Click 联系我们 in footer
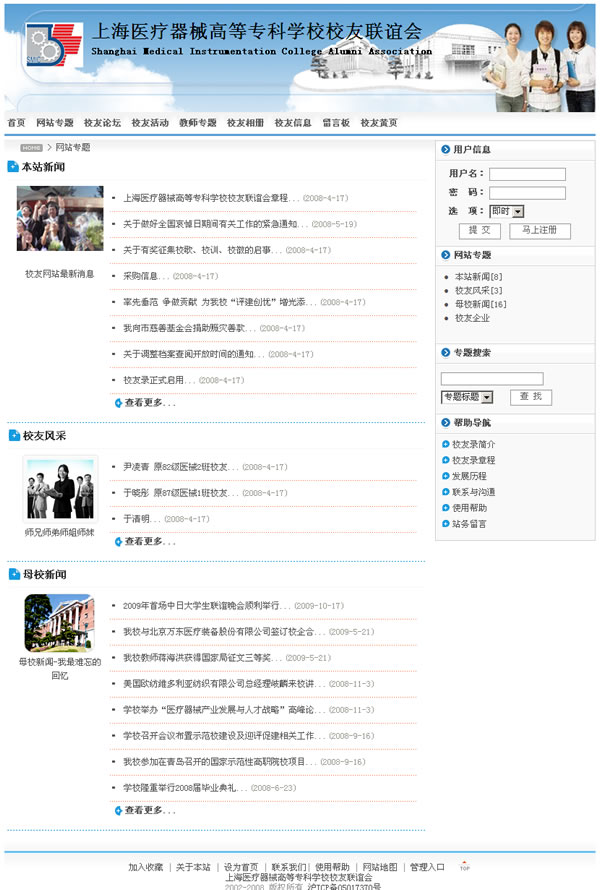600x890 pixels. pyautogui.click(x=288, y=867)
